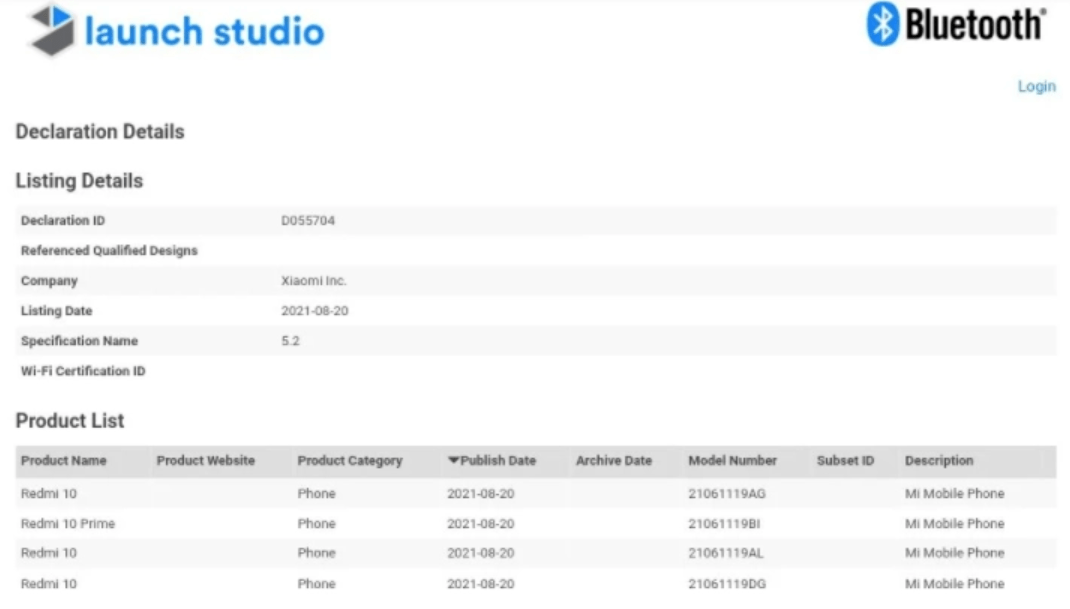Image resolution: width=1070 pixels, height=609 pixels.
Task: Click the Description column header
Action: click(x=938, y=461)
